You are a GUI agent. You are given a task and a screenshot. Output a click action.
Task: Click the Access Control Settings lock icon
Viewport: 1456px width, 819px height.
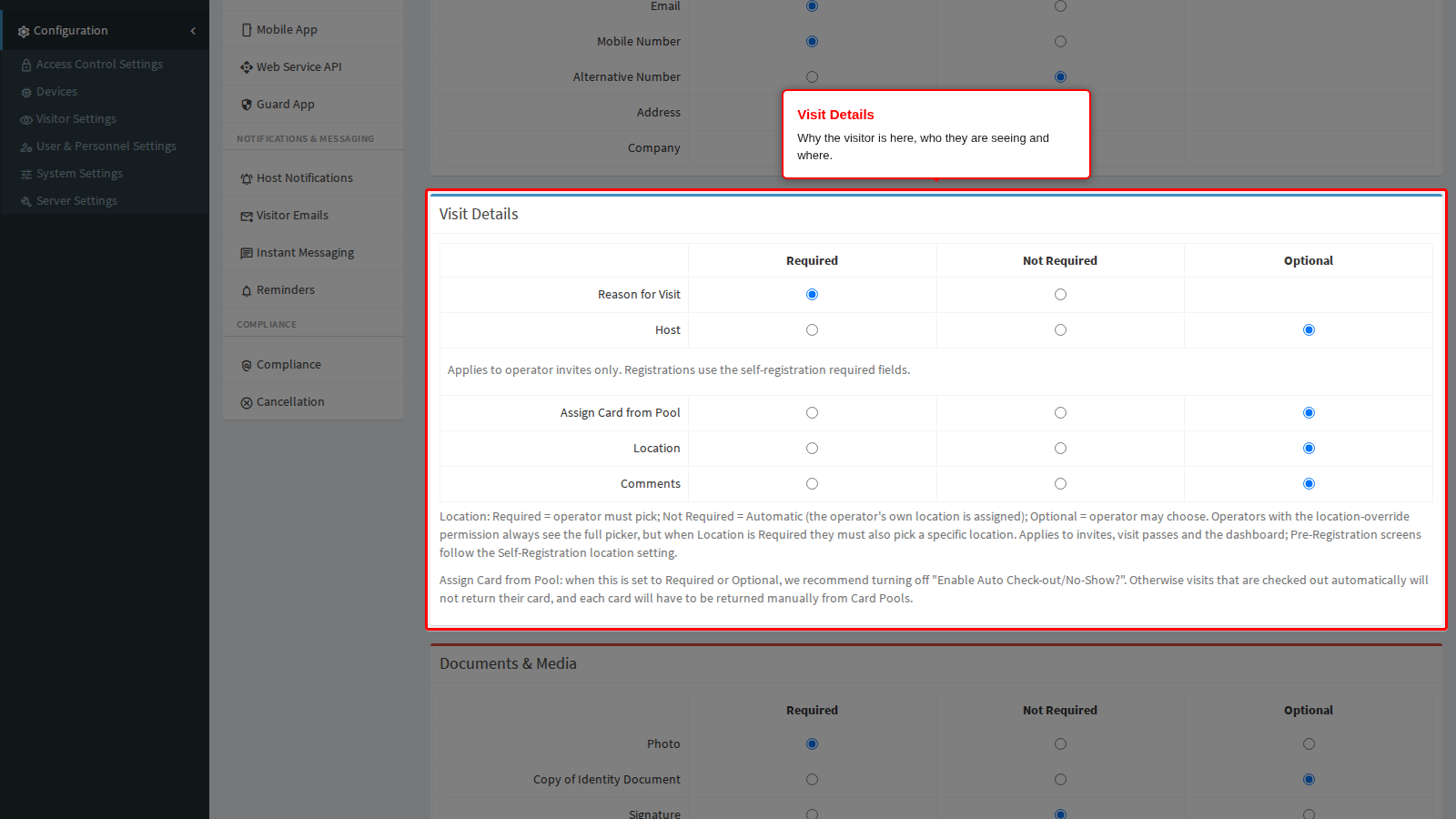pyautogui.click(x=26, y=65)
